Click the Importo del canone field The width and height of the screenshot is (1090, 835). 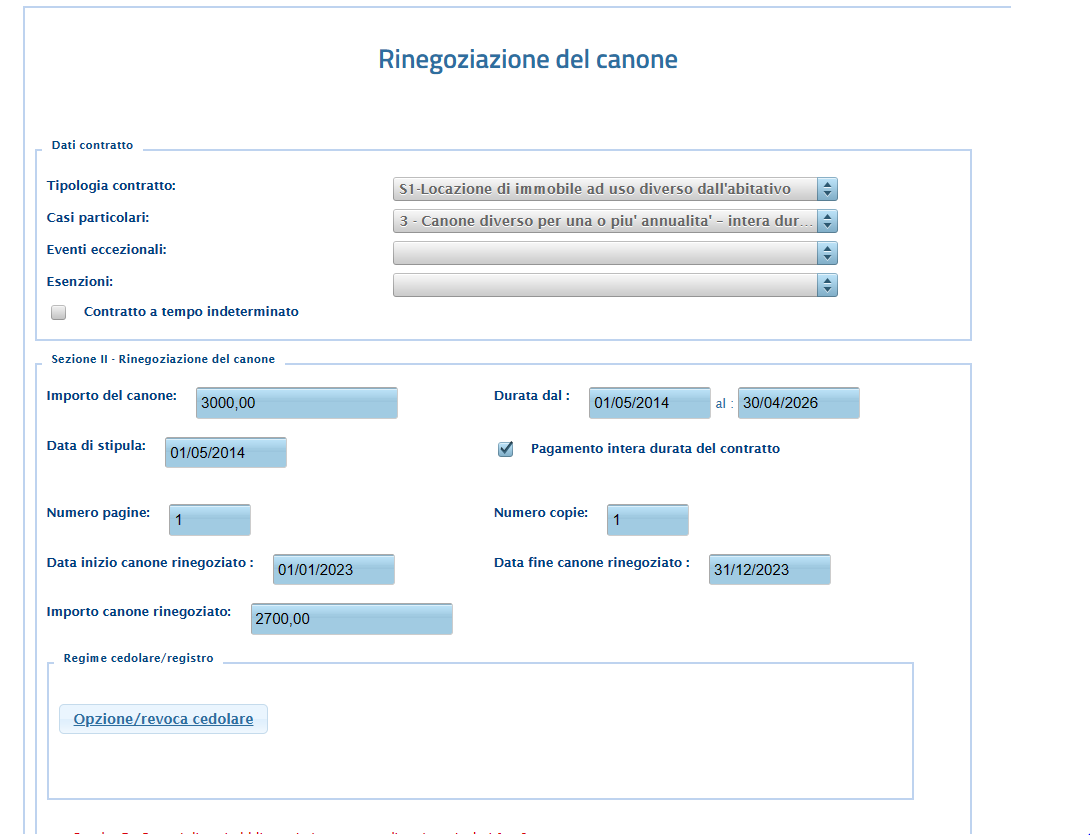(297, 403)
